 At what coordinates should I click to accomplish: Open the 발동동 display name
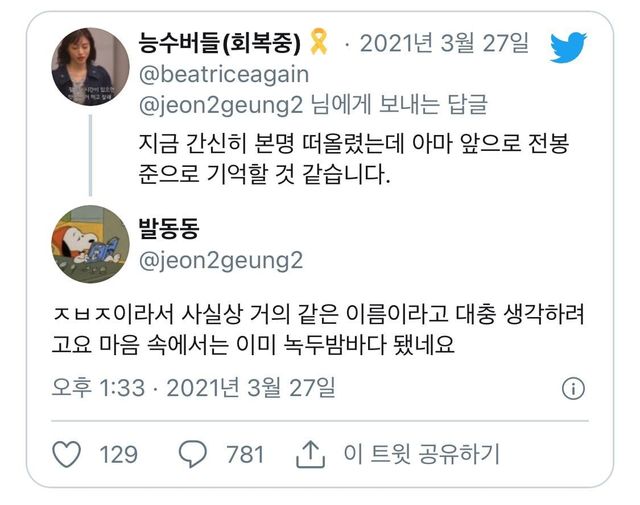click(169, 228)
